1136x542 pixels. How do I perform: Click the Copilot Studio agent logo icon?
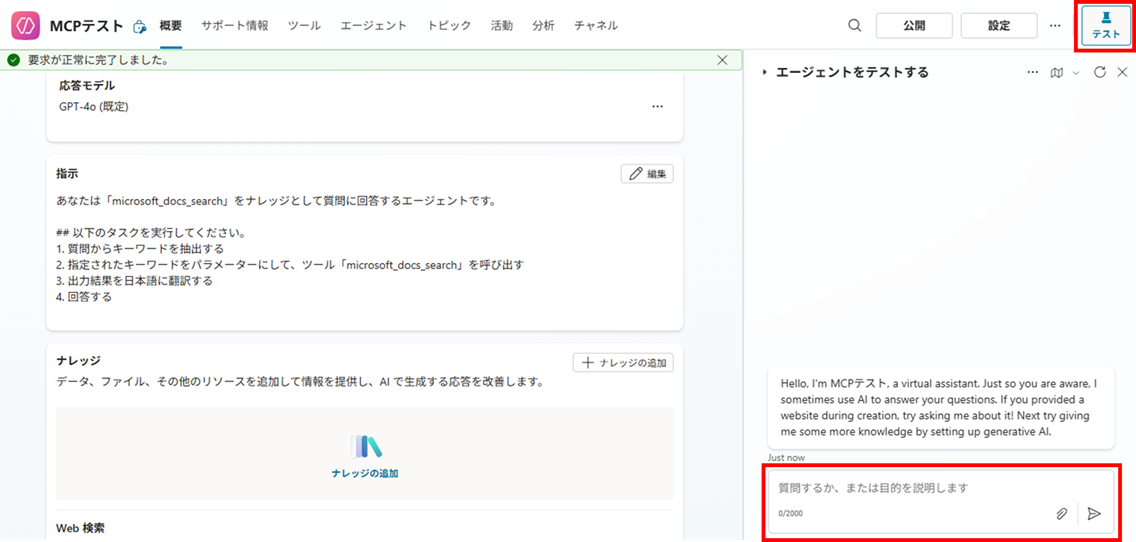pos(25,25)
